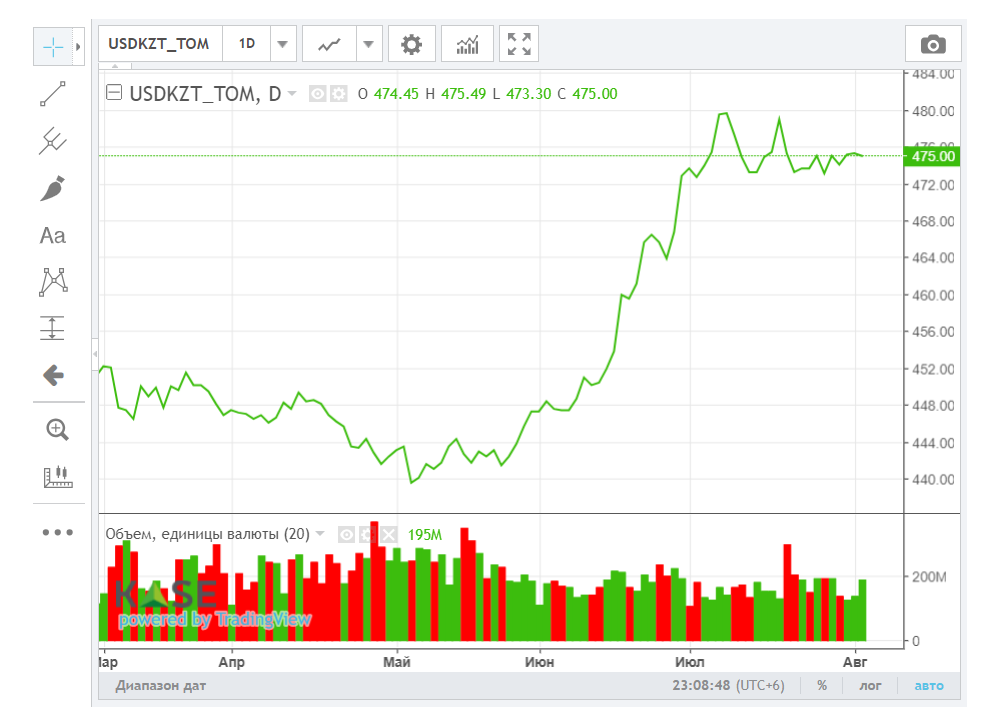
Task: Click the Диапазон дат date range button
Action: 161,686
